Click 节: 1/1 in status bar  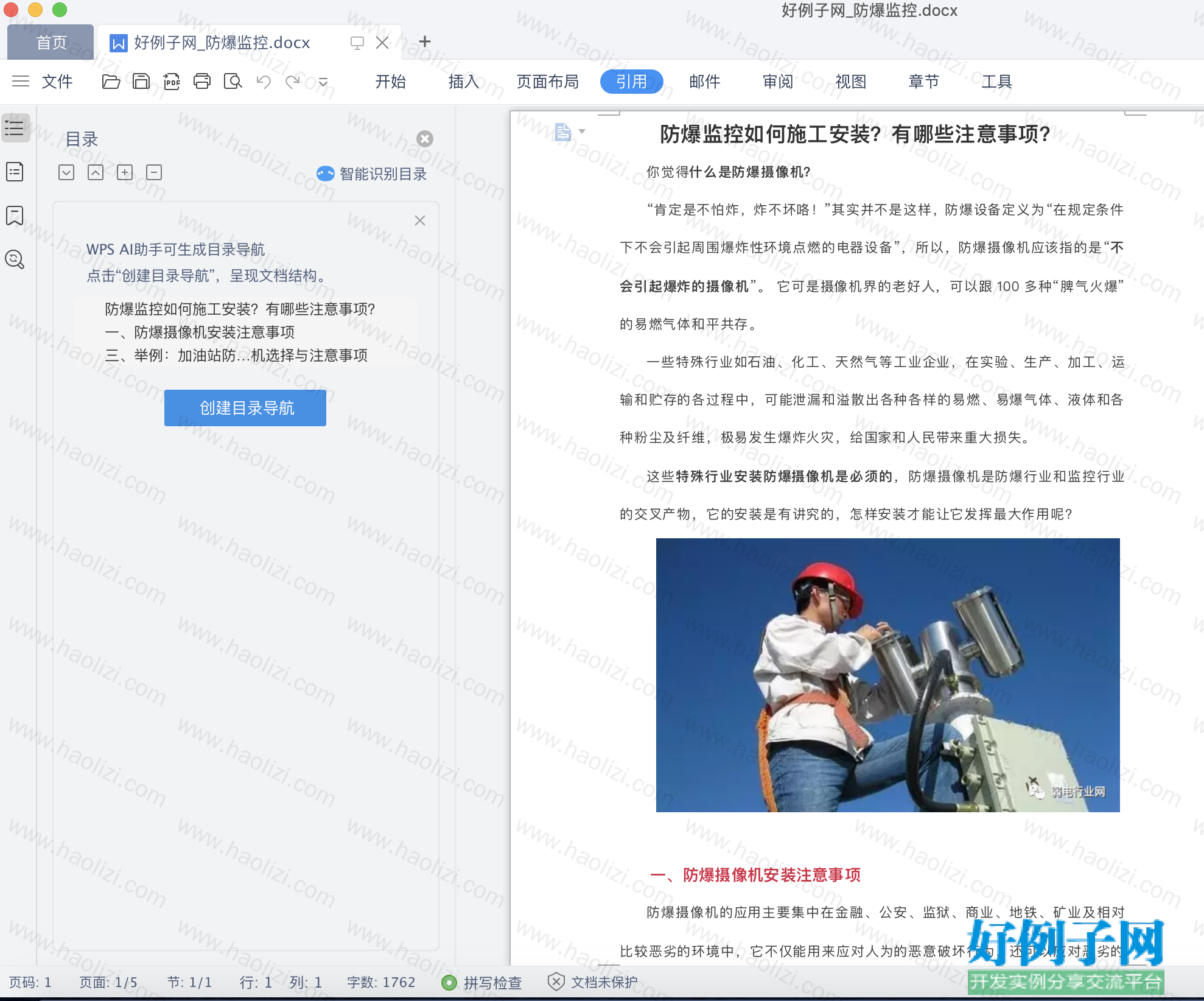(x=189, y=982)
